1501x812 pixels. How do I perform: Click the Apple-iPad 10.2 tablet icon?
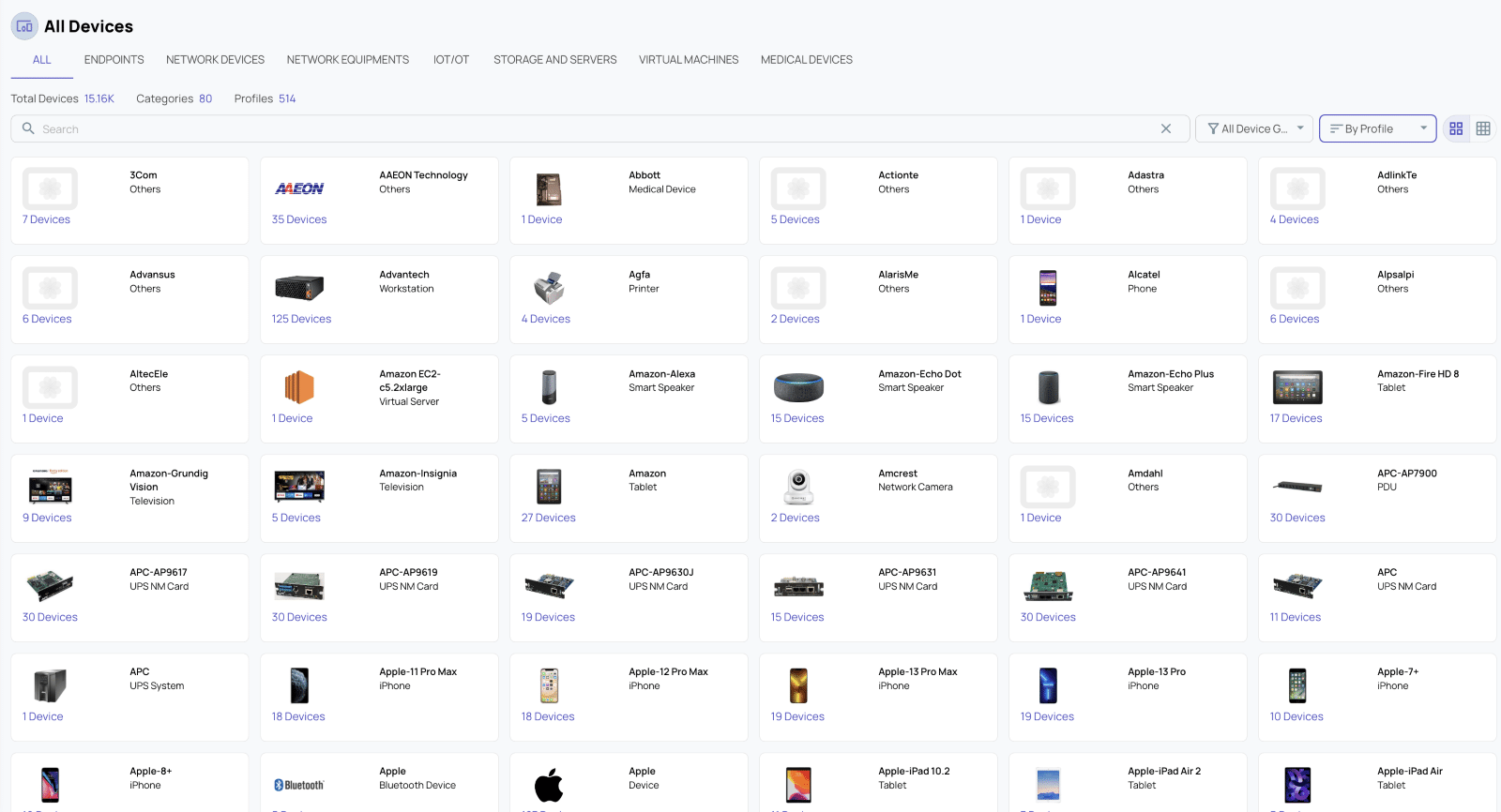(x=798, y=785)
